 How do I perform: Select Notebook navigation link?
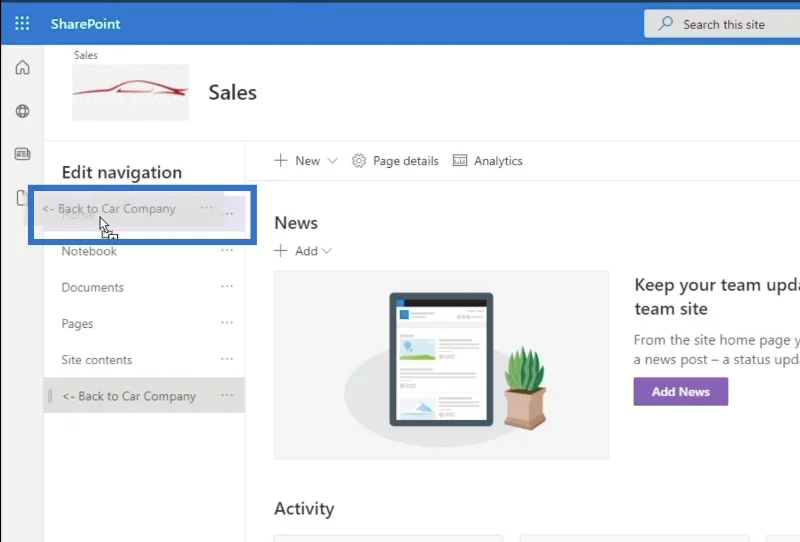[89, 251]
